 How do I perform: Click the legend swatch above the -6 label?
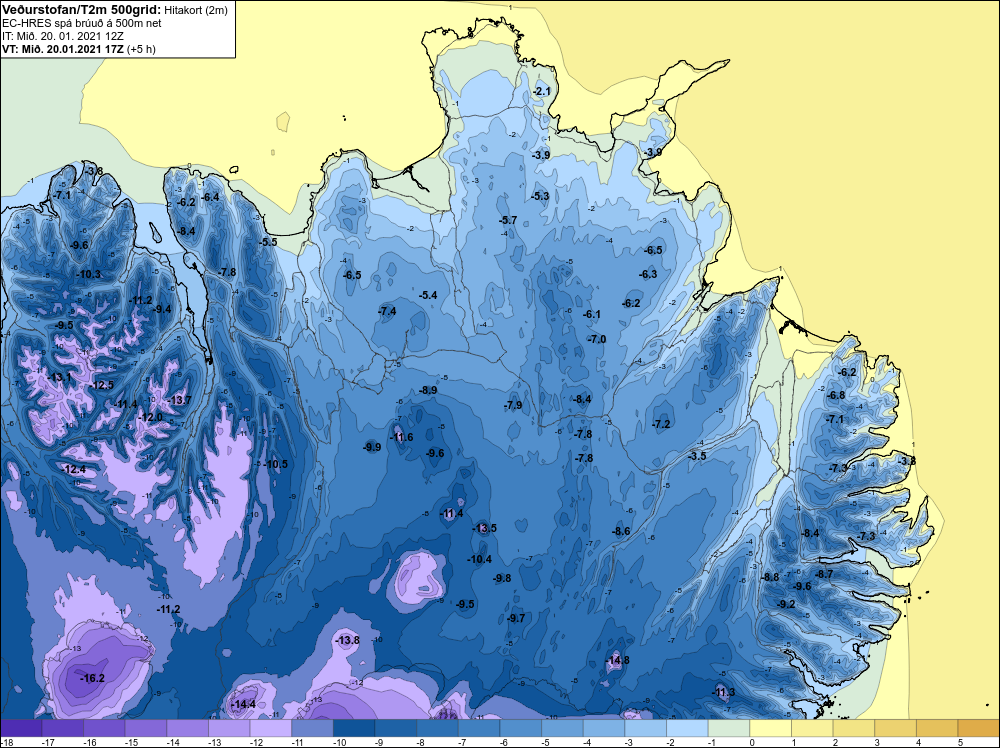520,728
